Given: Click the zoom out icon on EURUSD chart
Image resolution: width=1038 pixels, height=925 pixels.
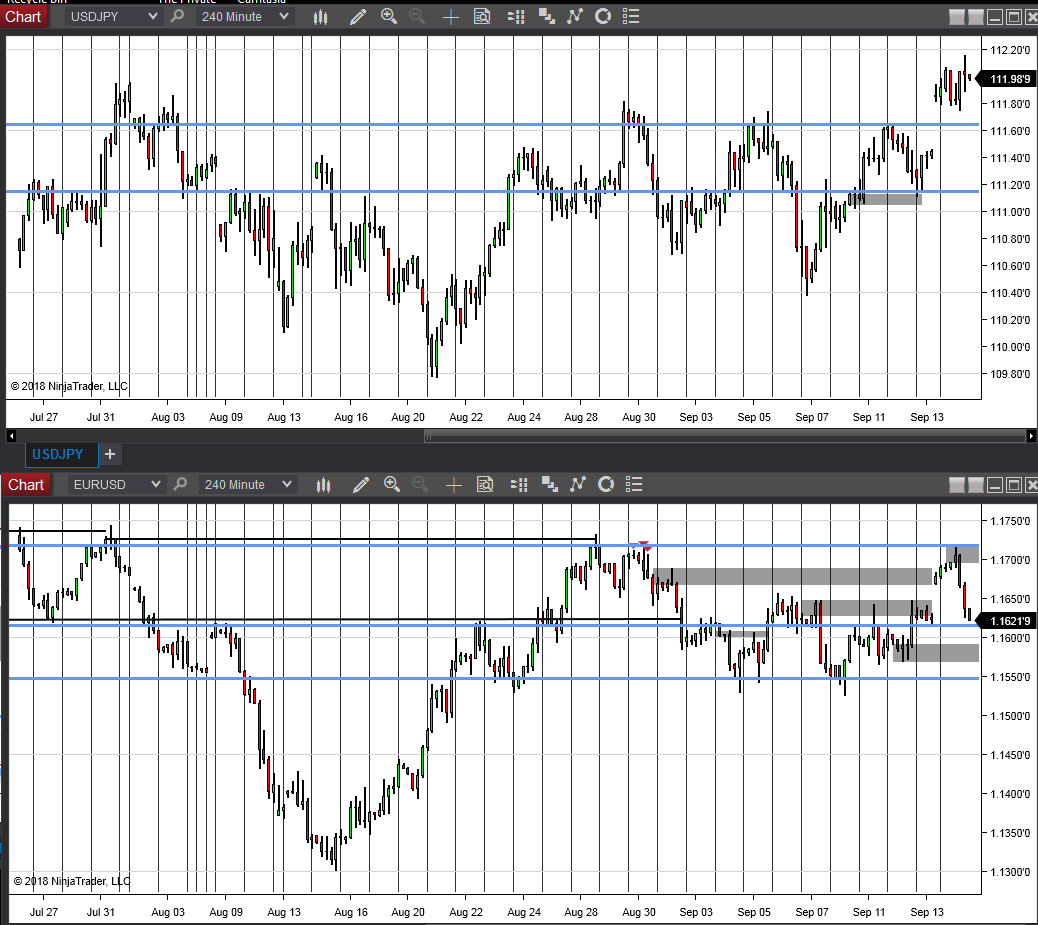Looking at the screenshot, I should (x=420, y=485).
